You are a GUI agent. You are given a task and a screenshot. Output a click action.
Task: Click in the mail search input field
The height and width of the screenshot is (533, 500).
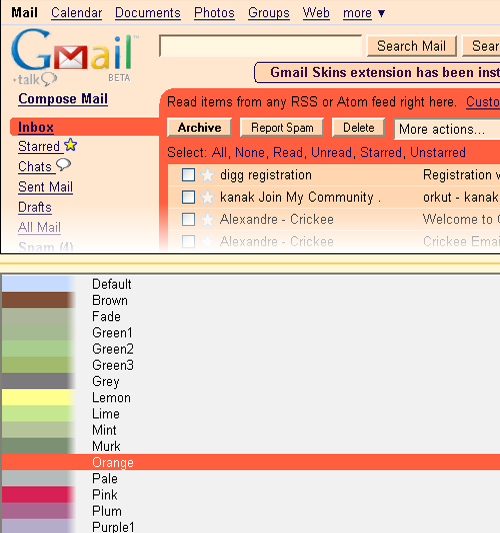[261, 46]
